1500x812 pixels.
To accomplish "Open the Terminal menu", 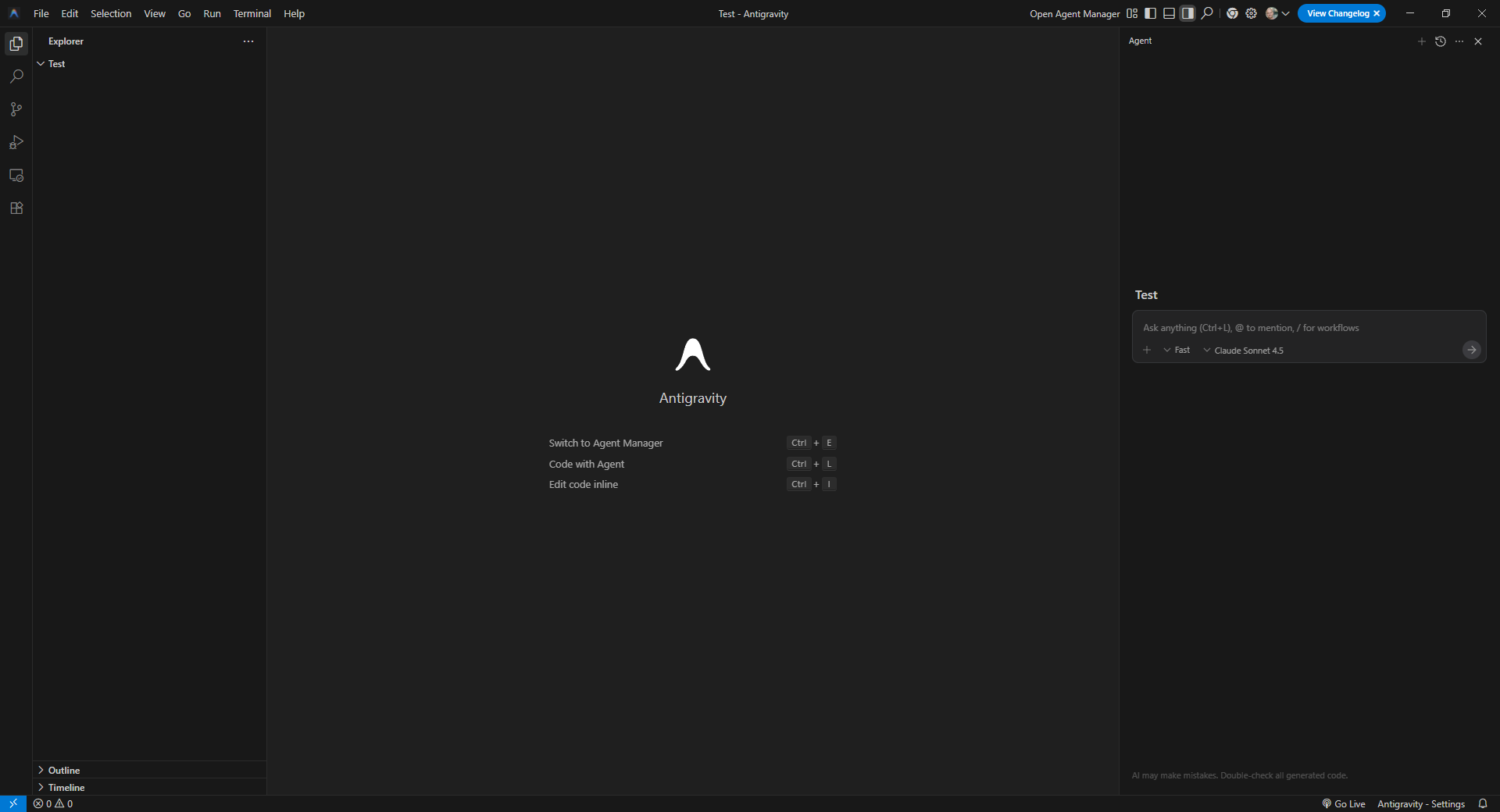I will [x=252, y=13].
